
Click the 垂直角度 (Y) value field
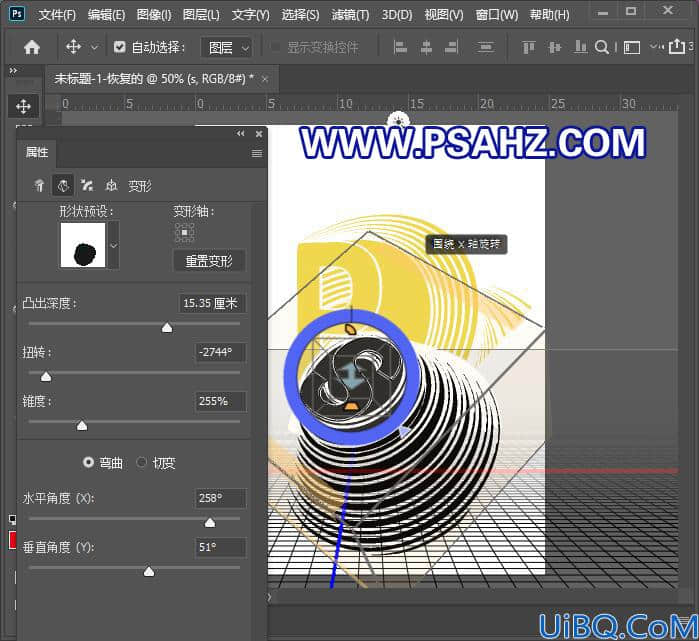coord(220,547)
